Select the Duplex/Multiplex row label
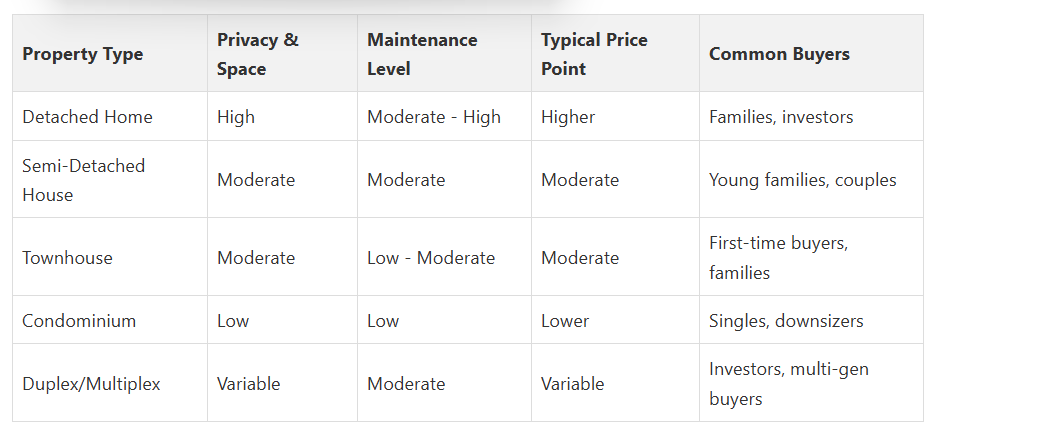 (x=91, y=384)
